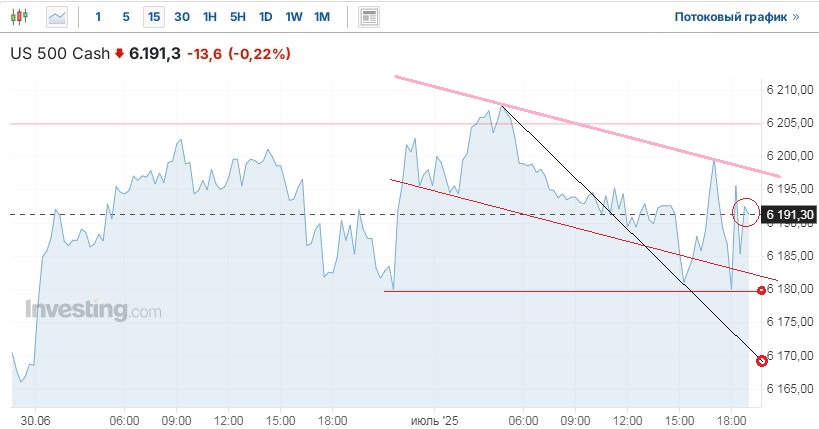The image size is (819, 429).
Task: Click the circled current price point on chart
Action: click(745, 212)
